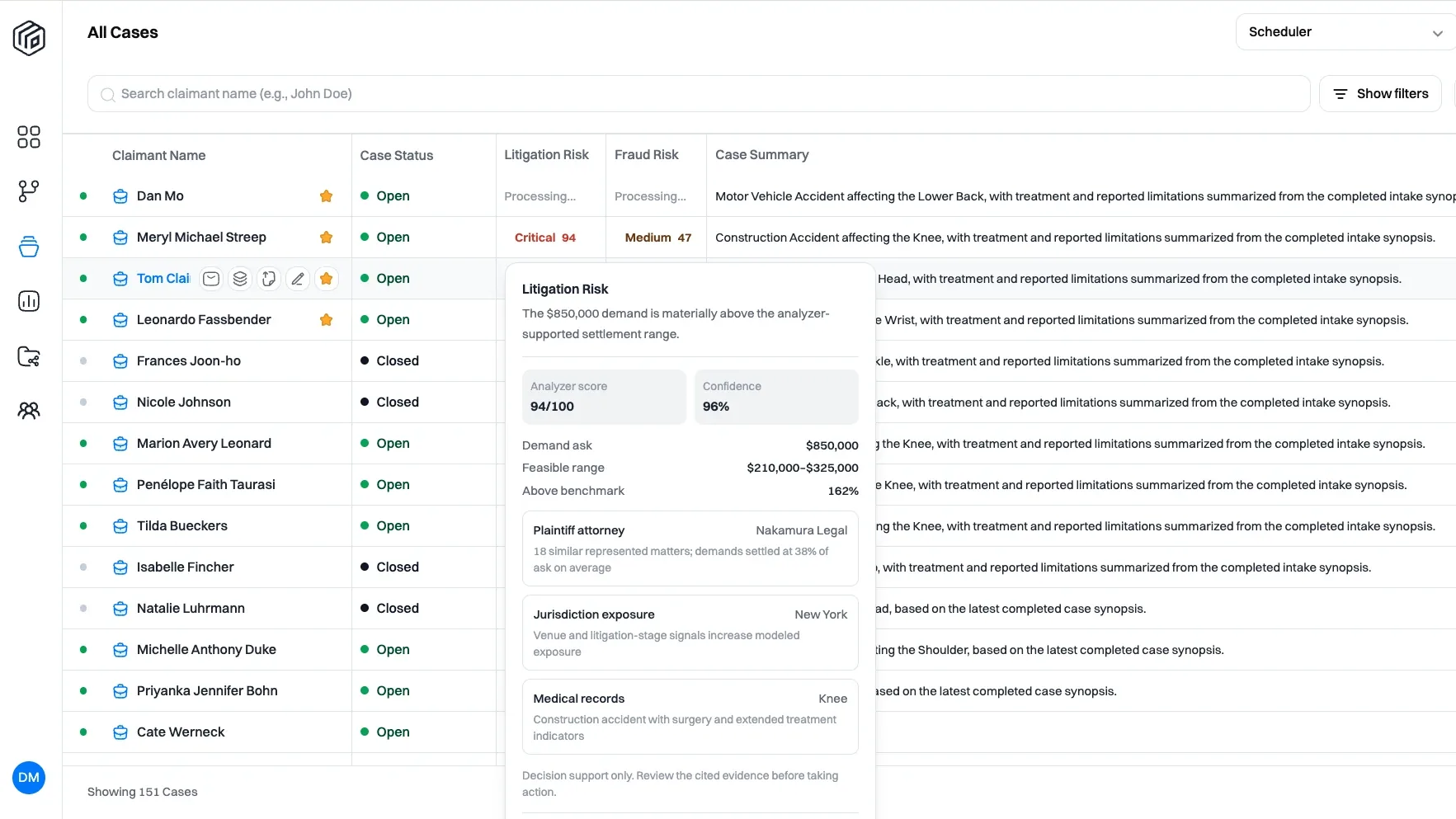Toggle the favorite star for Dan Mo
The image size is (1456, 819).
pos(327,196)
